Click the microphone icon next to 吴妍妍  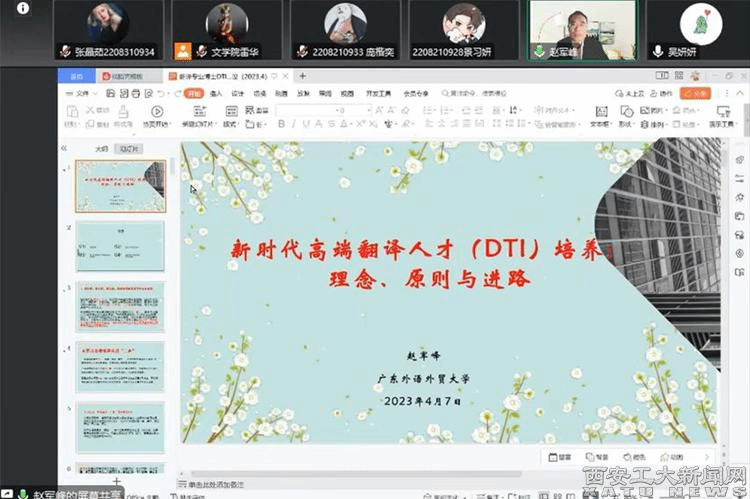coord(658,50)
